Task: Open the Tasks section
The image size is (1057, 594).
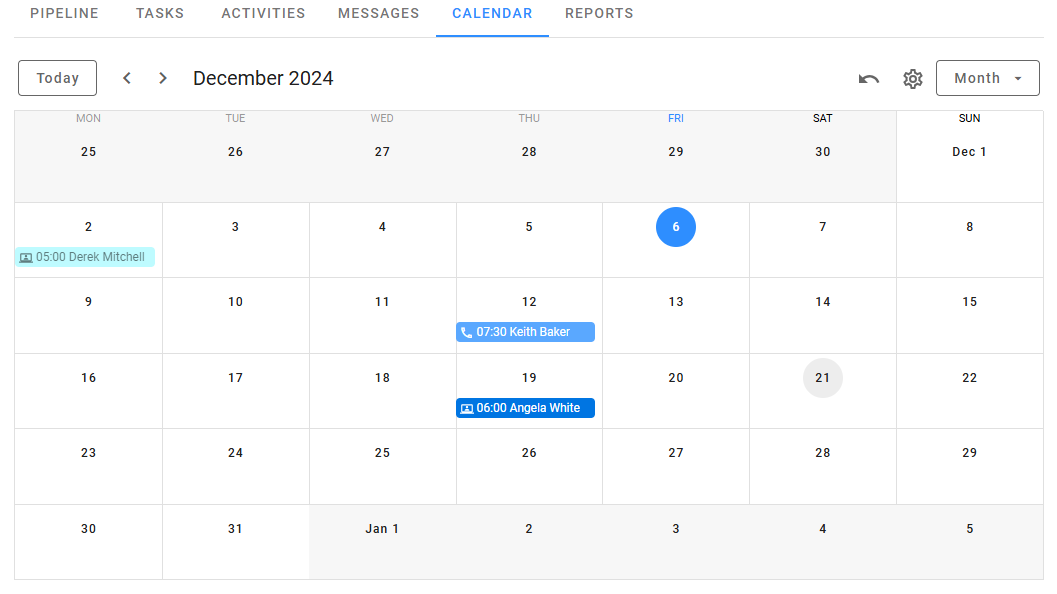Action: [159, 13]
